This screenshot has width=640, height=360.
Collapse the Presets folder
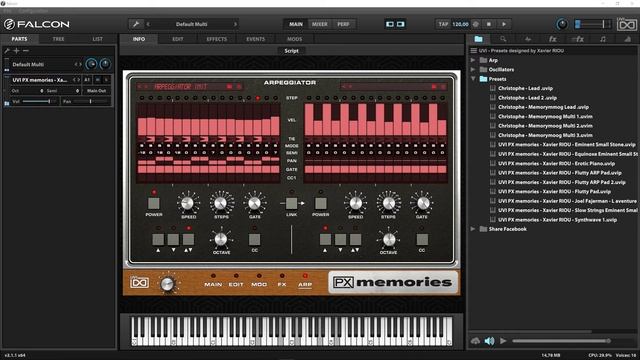[x=473, y=79]
